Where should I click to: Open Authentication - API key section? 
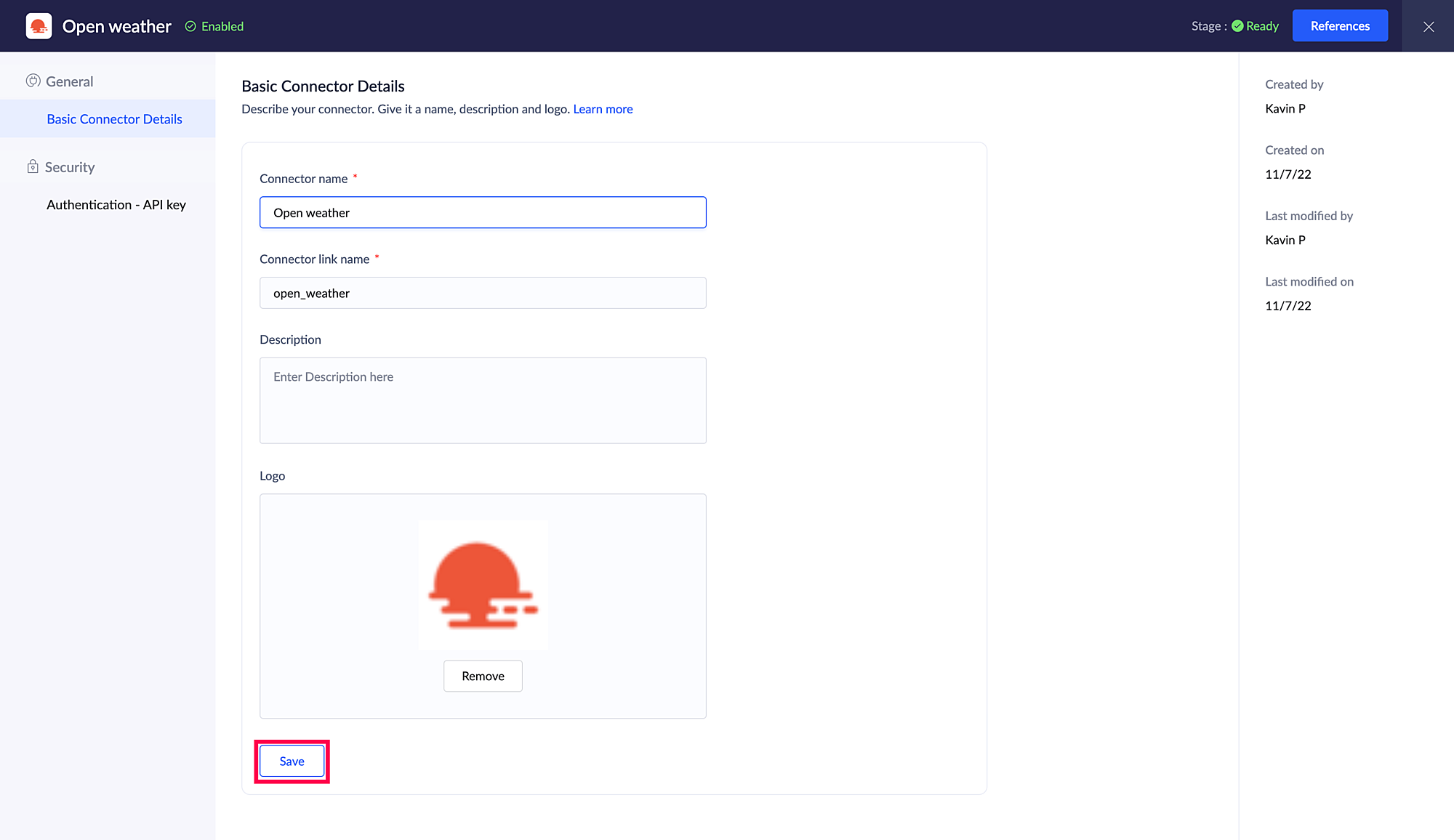point(116,205)
